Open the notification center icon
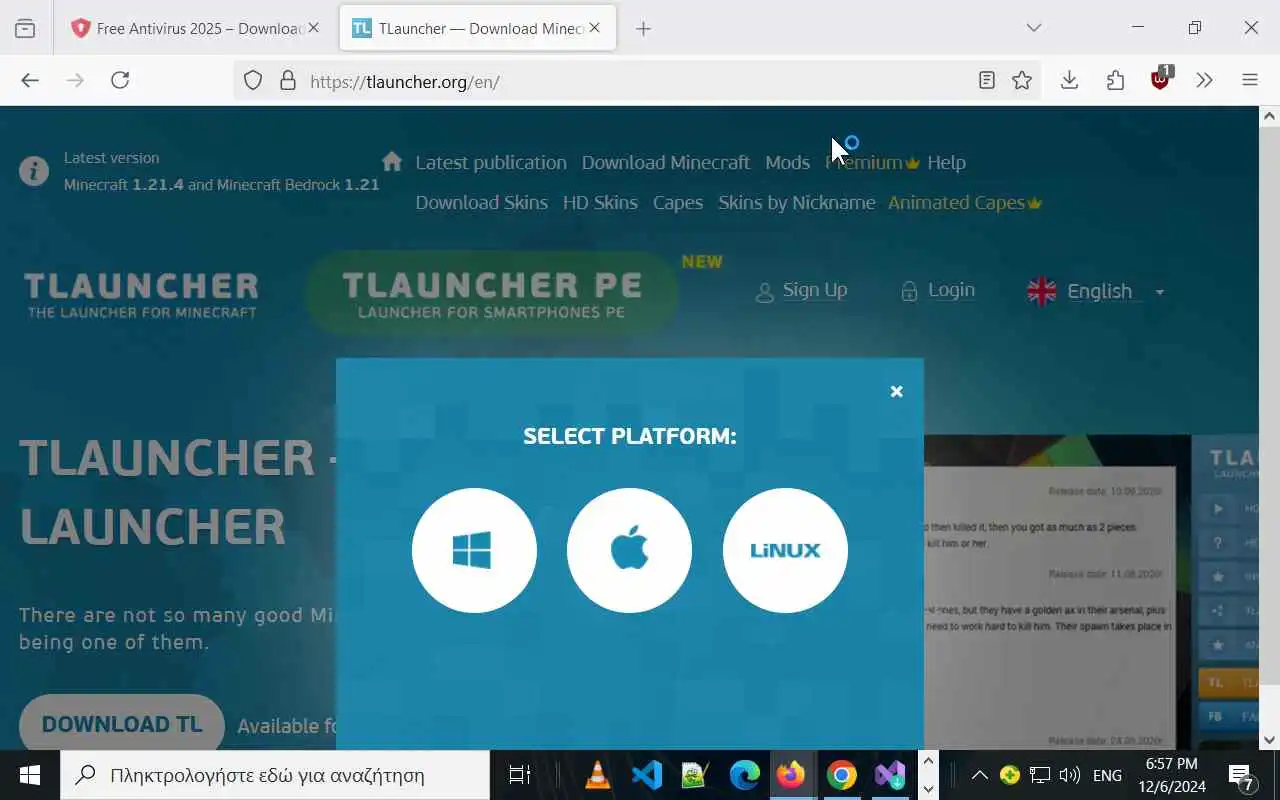 coord(1242,775)
